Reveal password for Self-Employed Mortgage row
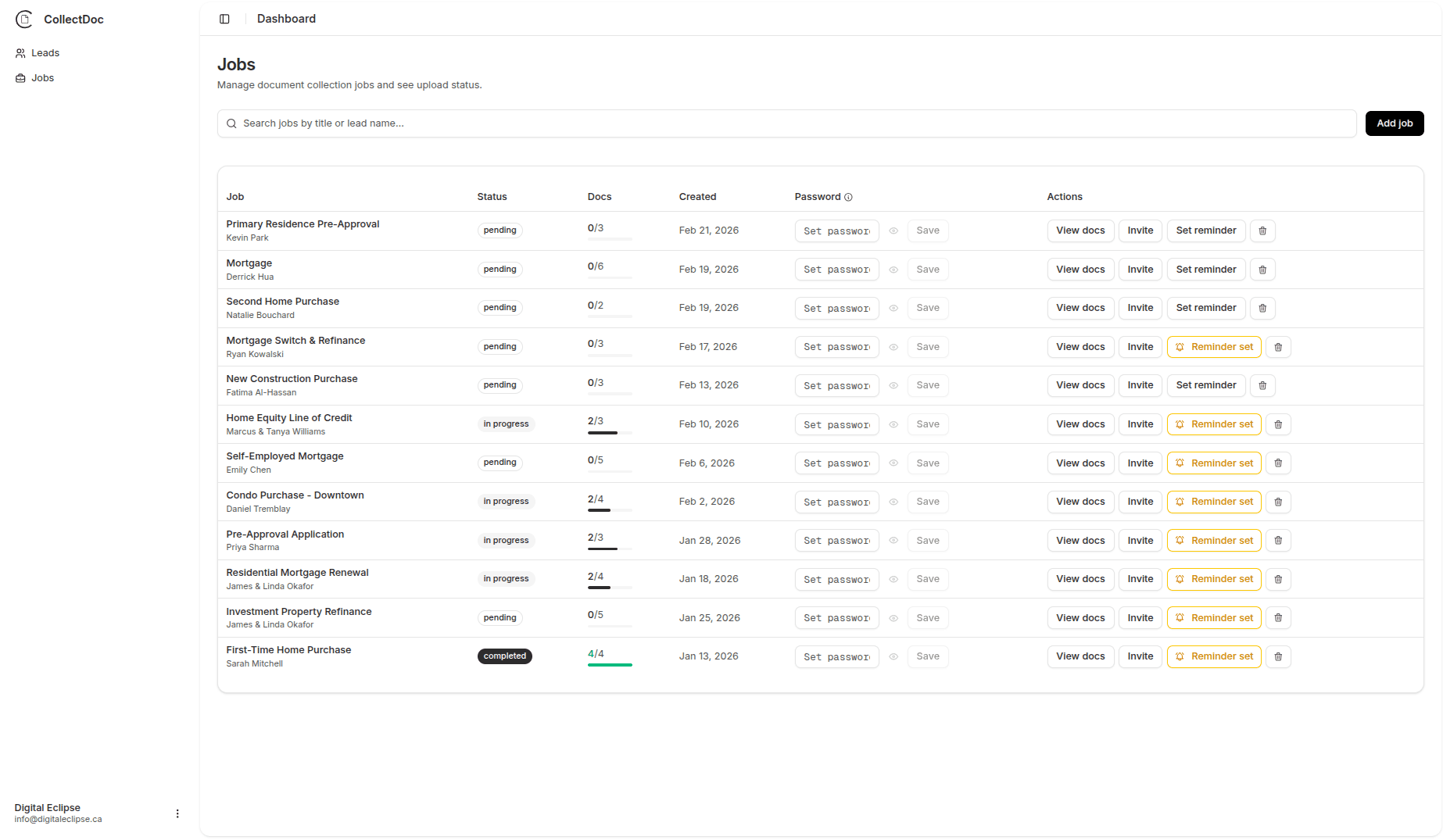The image size is (1443, 840). coord(893,463)
